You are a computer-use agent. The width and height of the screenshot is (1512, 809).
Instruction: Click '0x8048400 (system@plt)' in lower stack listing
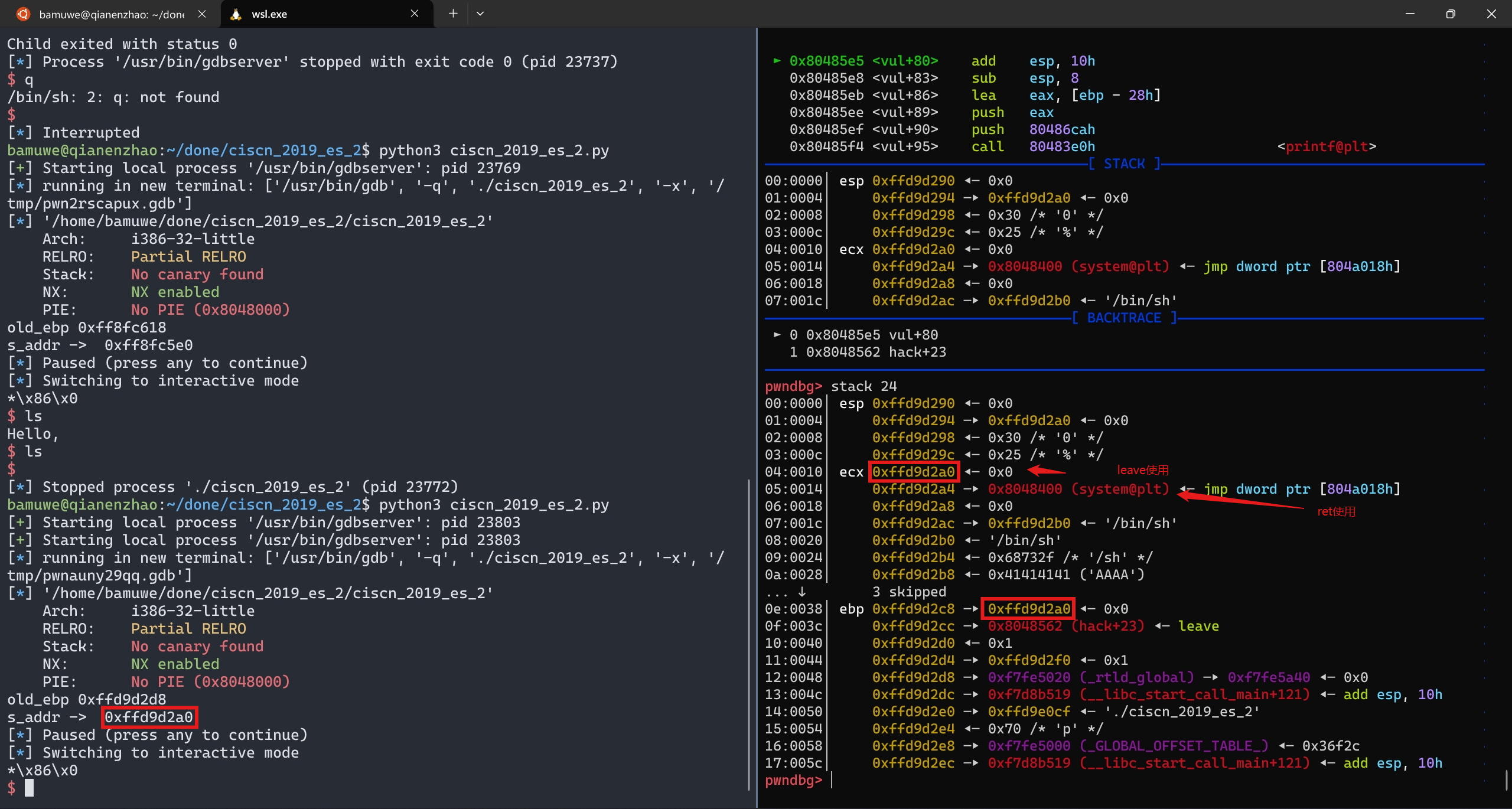1078,489
